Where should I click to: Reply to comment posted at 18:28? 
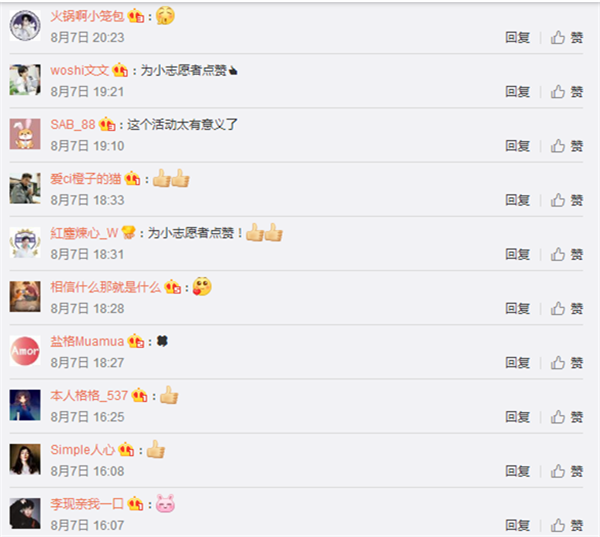(x=517, y=308)
